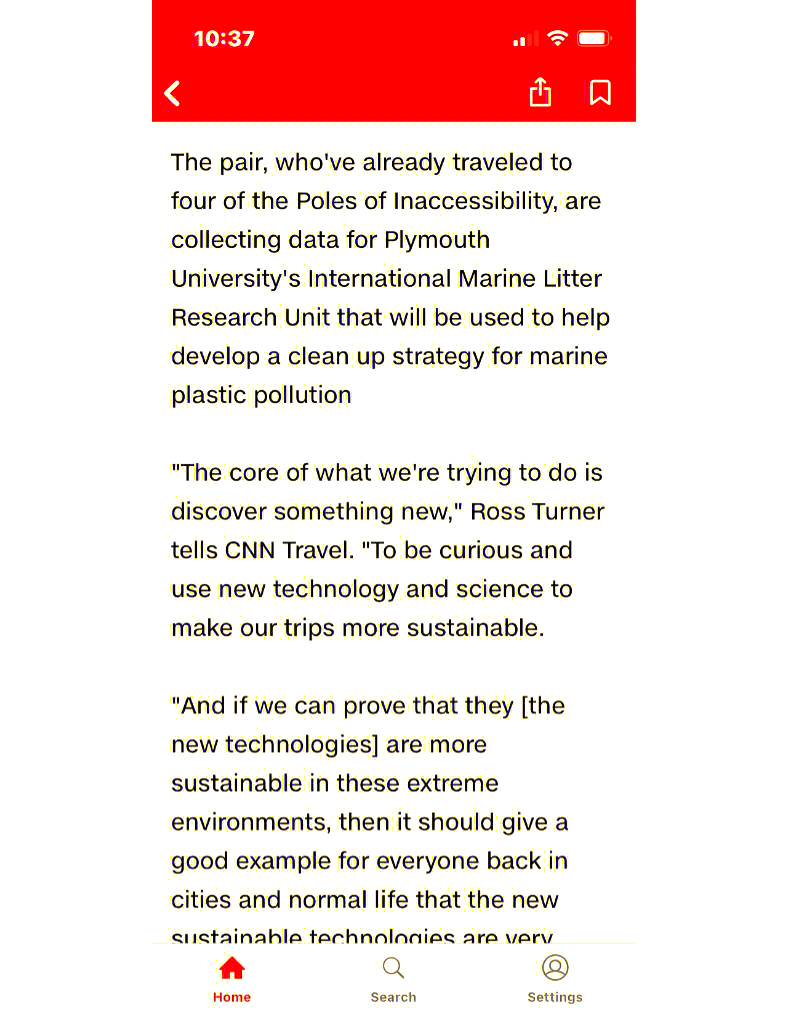Viewport: 788px width, 1021px height.
Task: Bookmark this article
Action: 600,92
